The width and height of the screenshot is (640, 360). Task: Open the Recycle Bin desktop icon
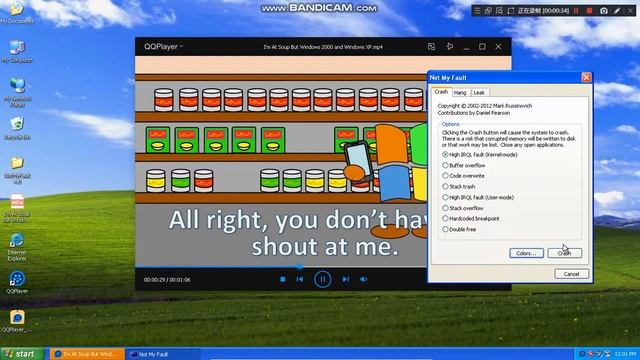[17, 129]
